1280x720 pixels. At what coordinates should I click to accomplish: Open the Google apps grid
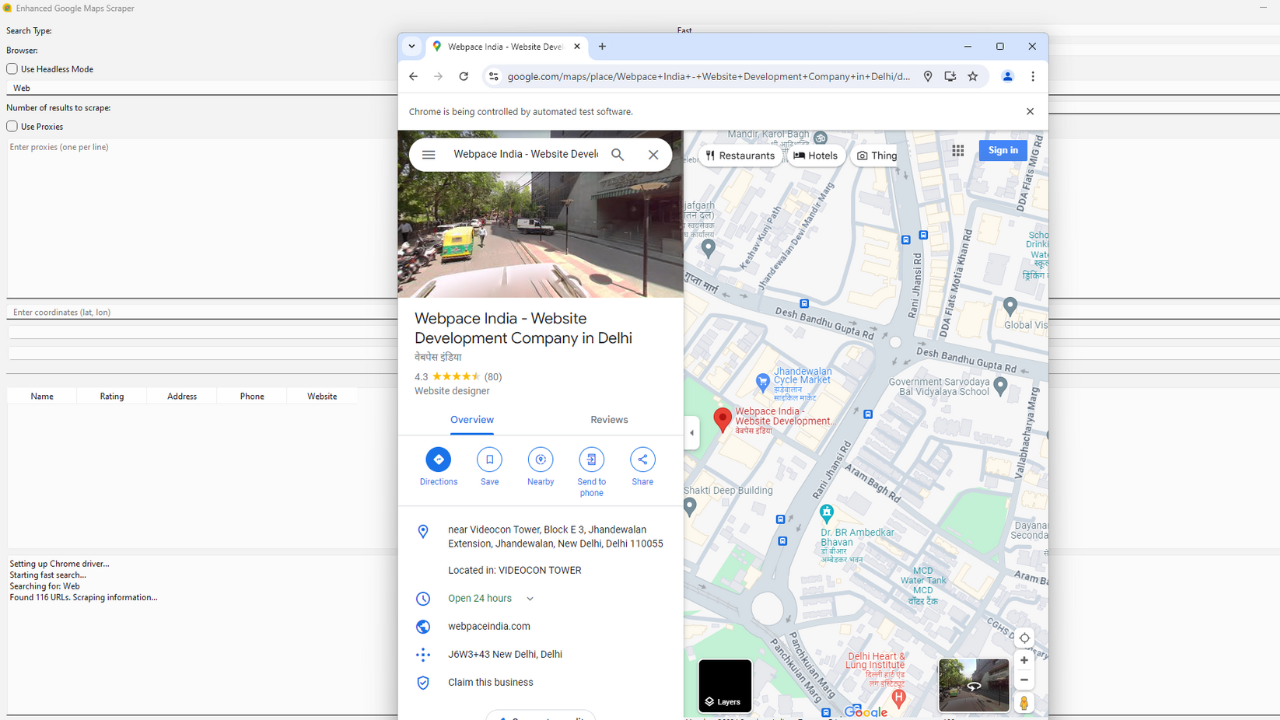(957, 150)
